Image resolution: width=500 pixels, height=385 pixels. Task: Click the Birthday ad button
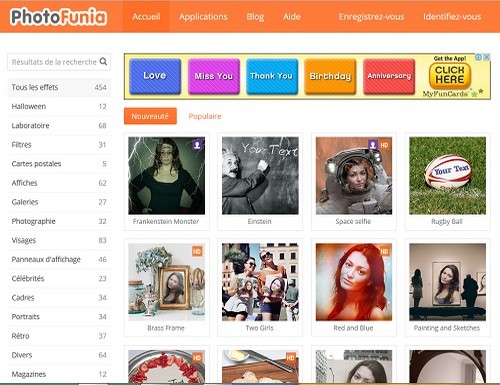tap(330, 76)
